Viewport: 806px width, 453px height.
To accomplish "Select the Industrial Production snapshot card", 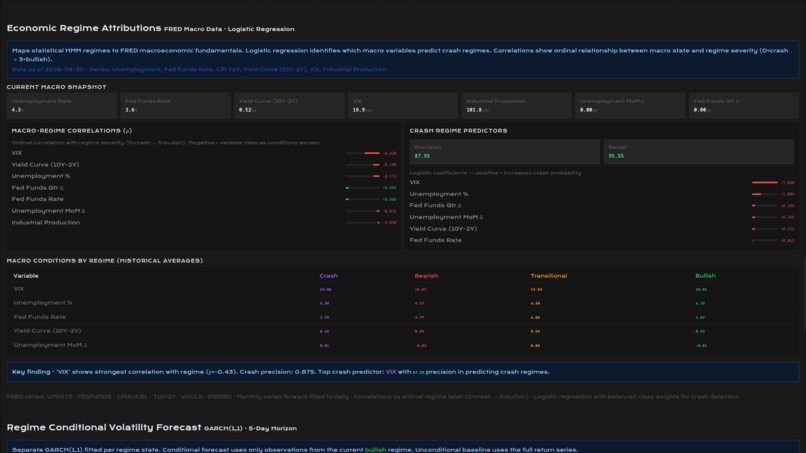I will point(516,105).
